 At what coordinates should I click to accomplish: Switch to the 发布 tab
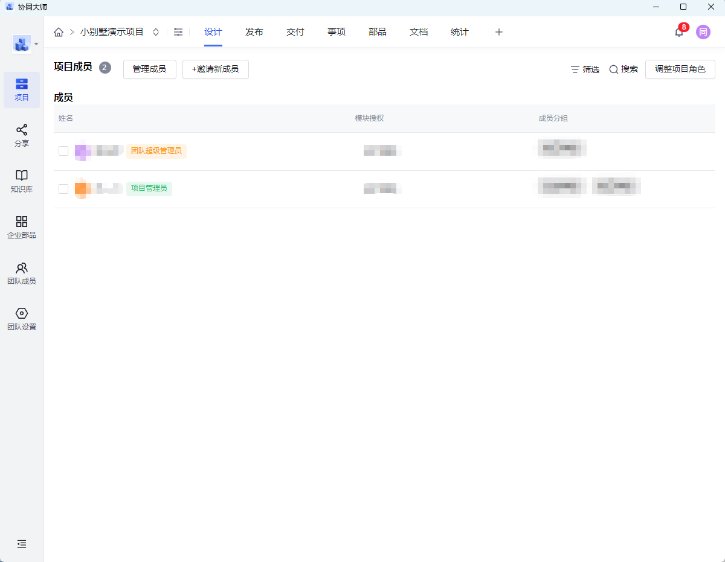(254, 32)
